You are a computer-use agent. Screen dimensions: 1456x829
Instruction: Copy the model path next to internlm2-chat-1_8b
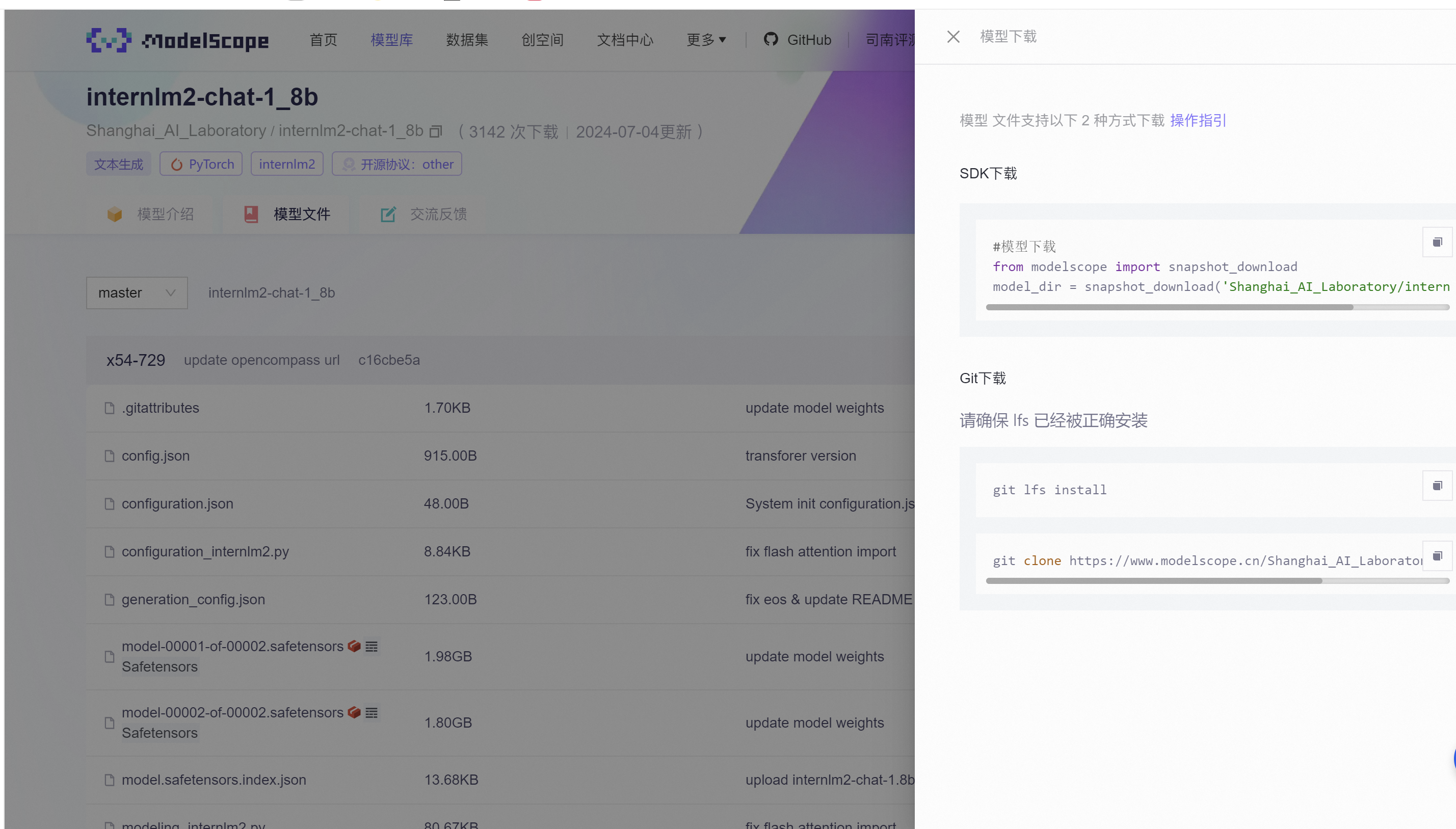pyautogui.click(x=436, y=131)
